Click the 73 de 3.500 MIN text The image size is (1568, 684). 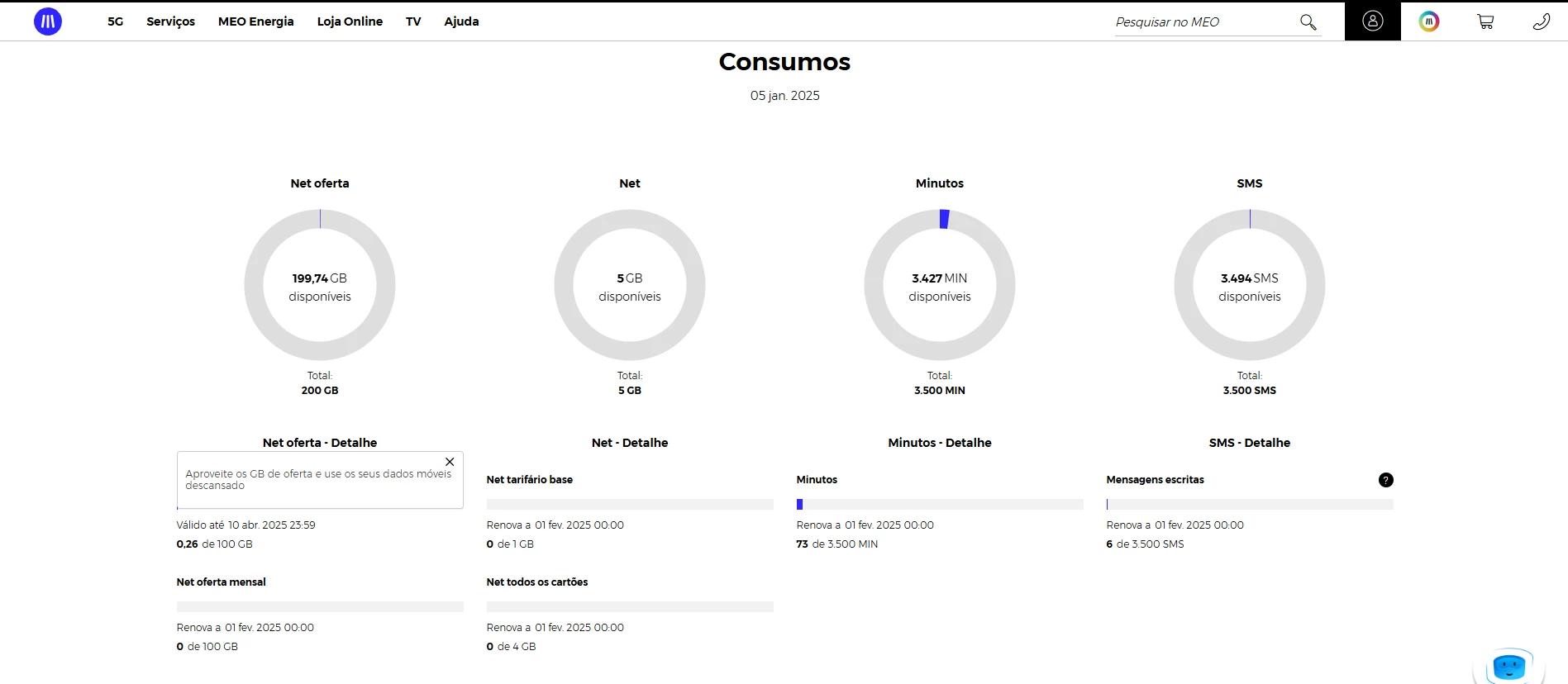tap(837, 544)
